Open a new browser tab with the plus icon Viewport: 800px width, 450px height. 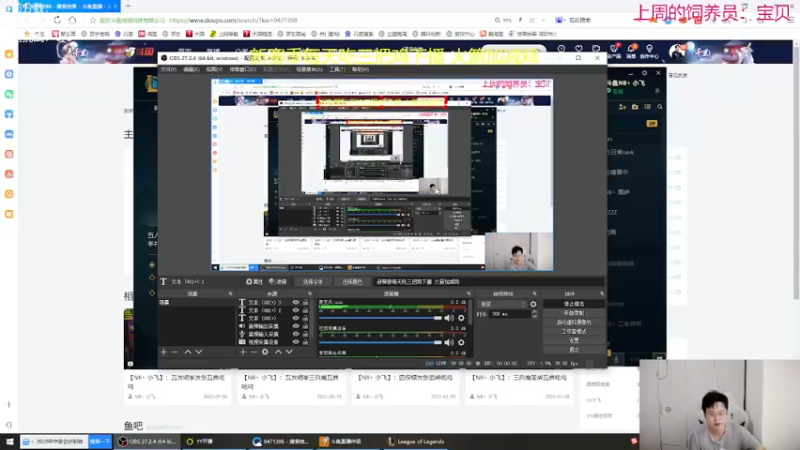[128, 6]
